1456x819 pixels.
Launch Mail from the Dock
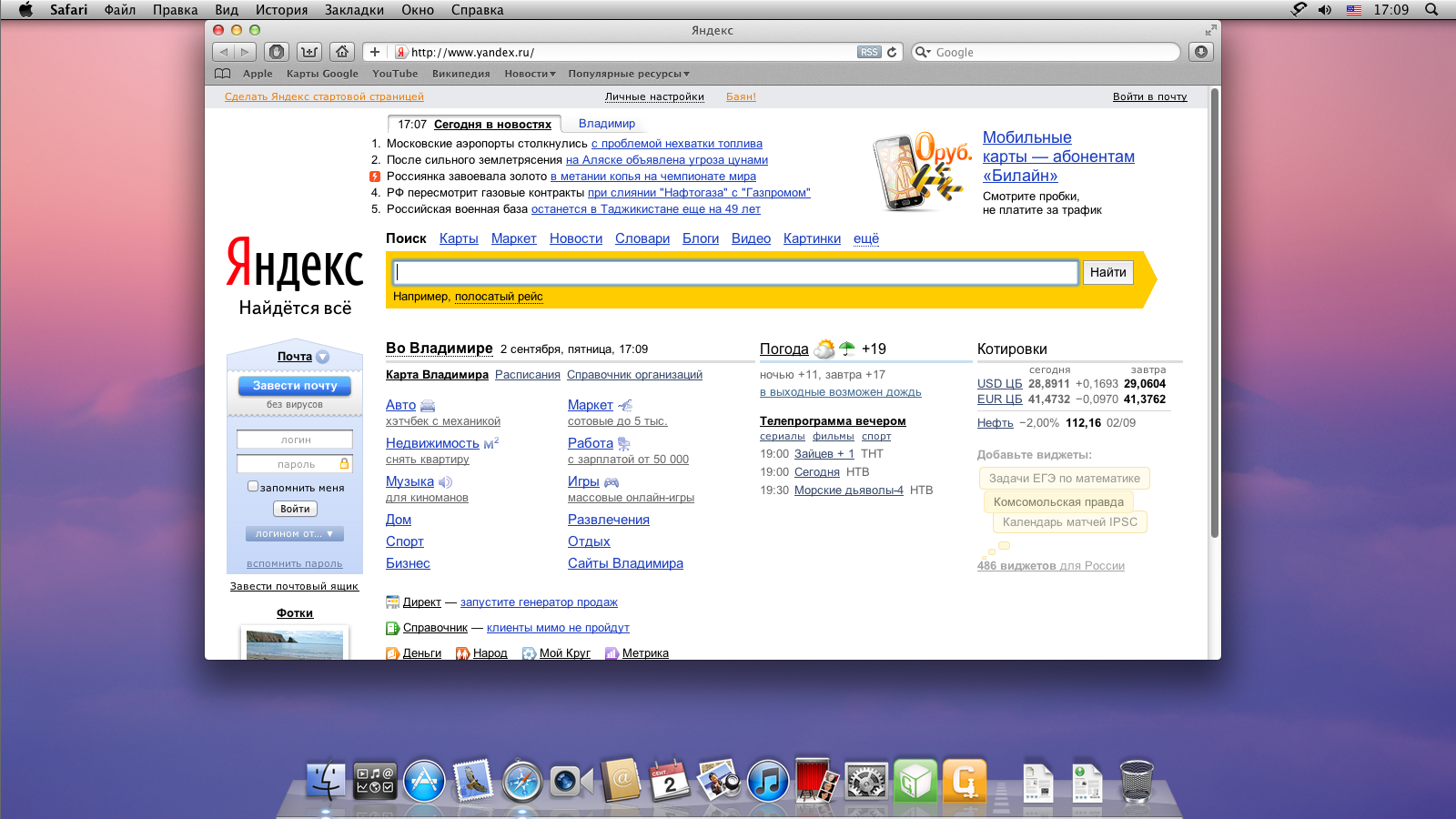tap(473, 781)
